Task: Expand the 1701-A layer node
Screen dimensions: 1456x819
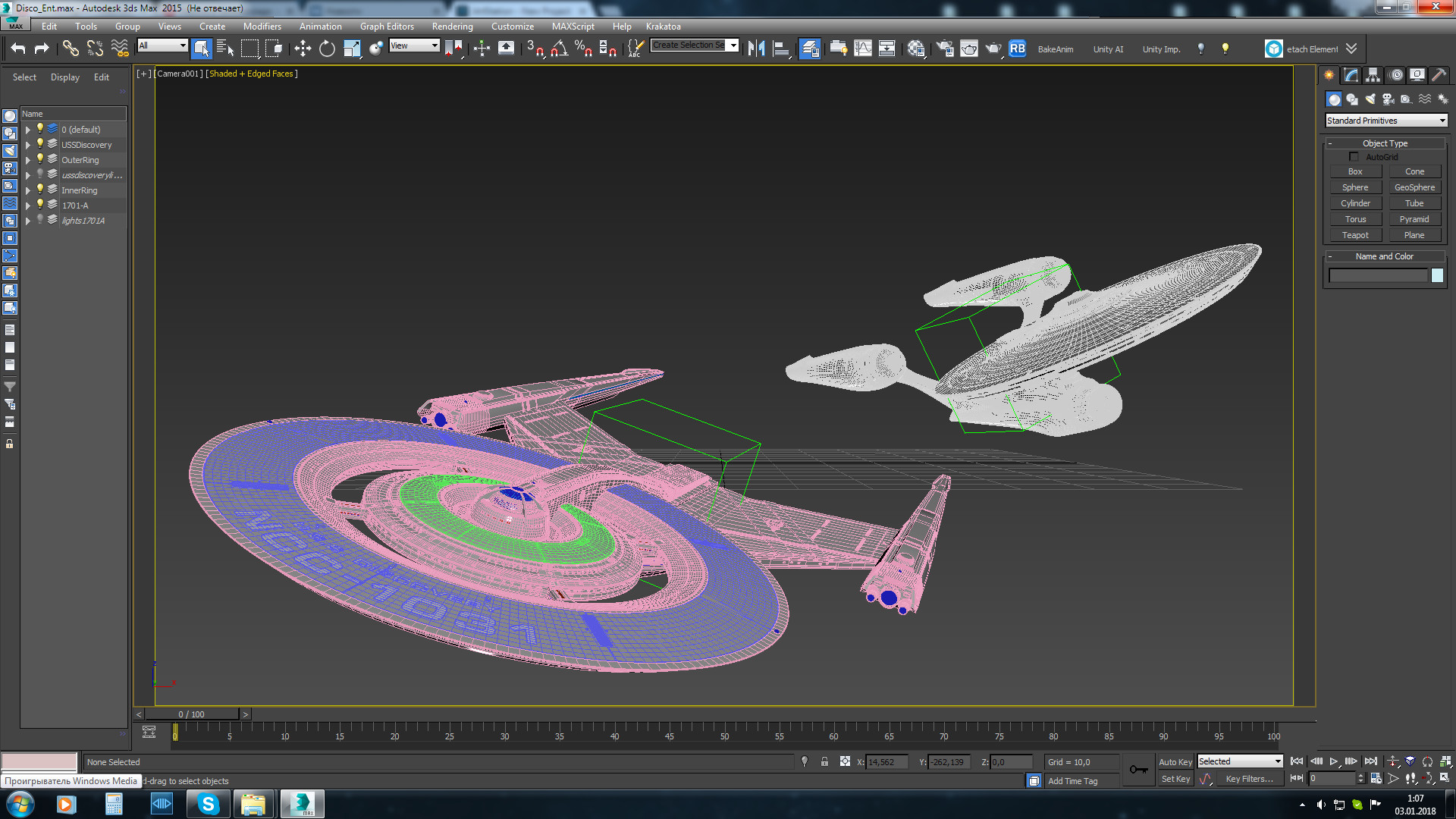Action: tap(28, 206)
